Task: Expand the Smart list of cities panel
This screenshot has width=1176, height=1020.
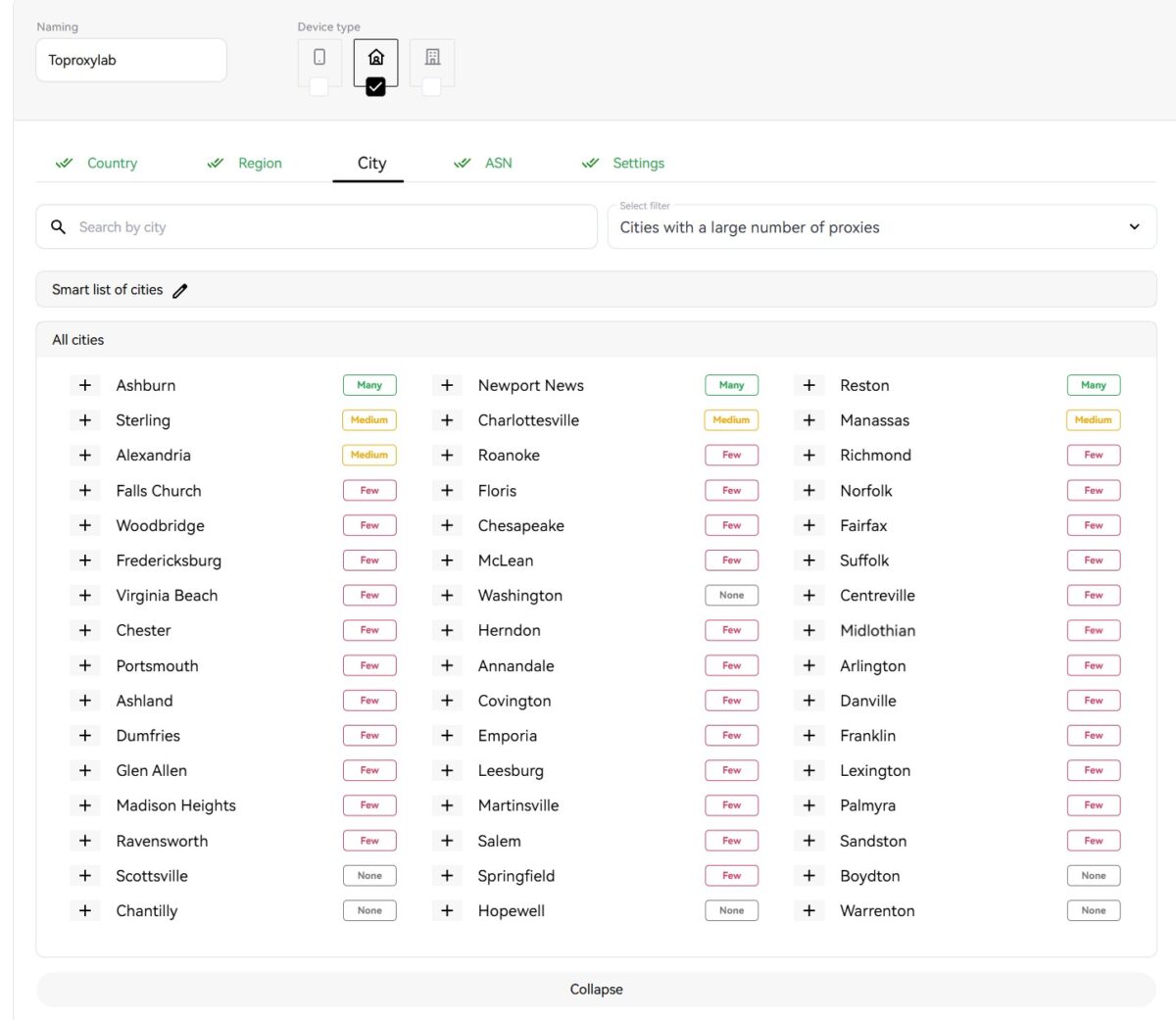Action: click(x=596, y=290)
